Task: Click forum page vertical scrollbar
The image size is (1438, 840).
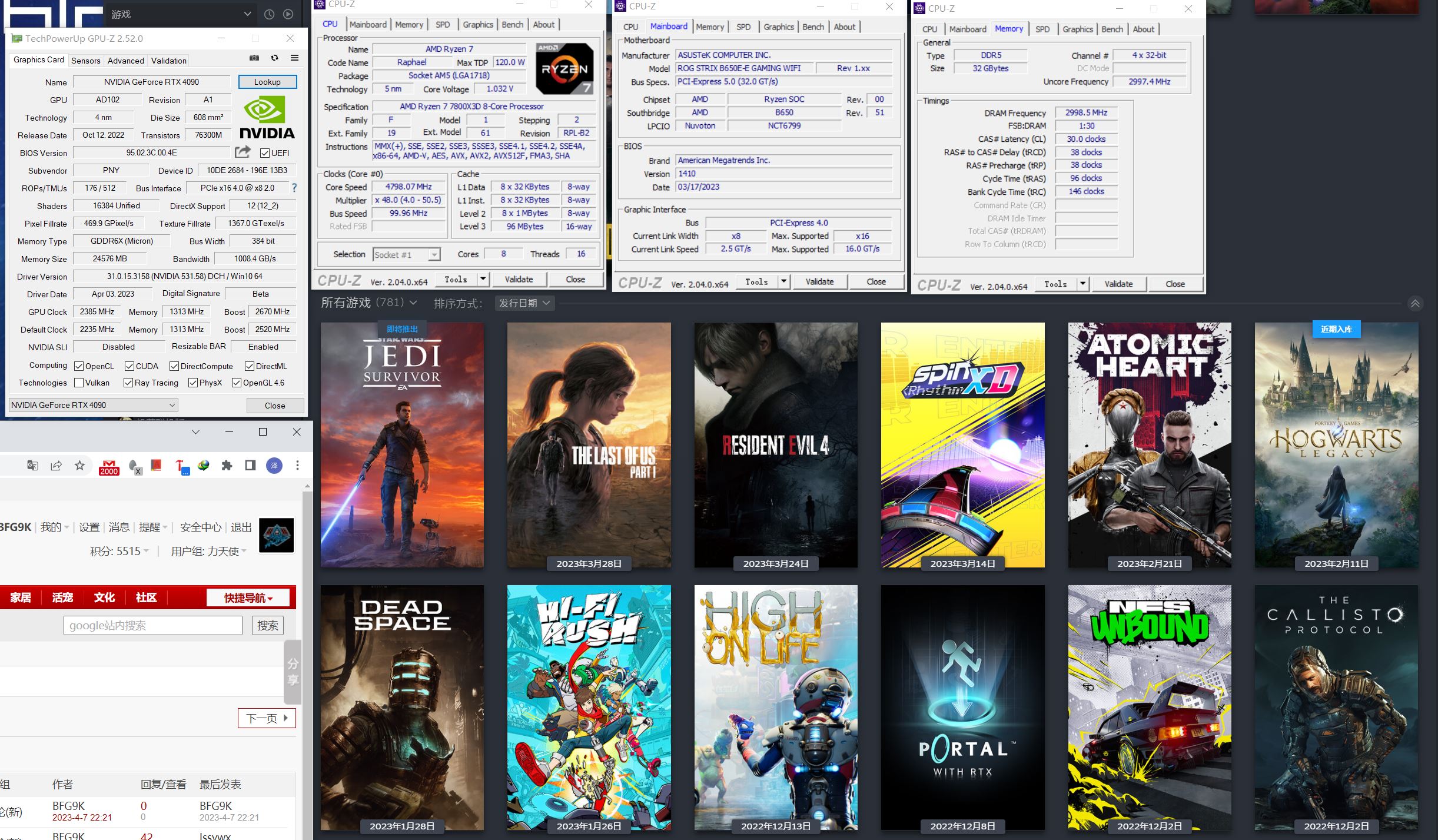Action: click(x=307, y=662)
